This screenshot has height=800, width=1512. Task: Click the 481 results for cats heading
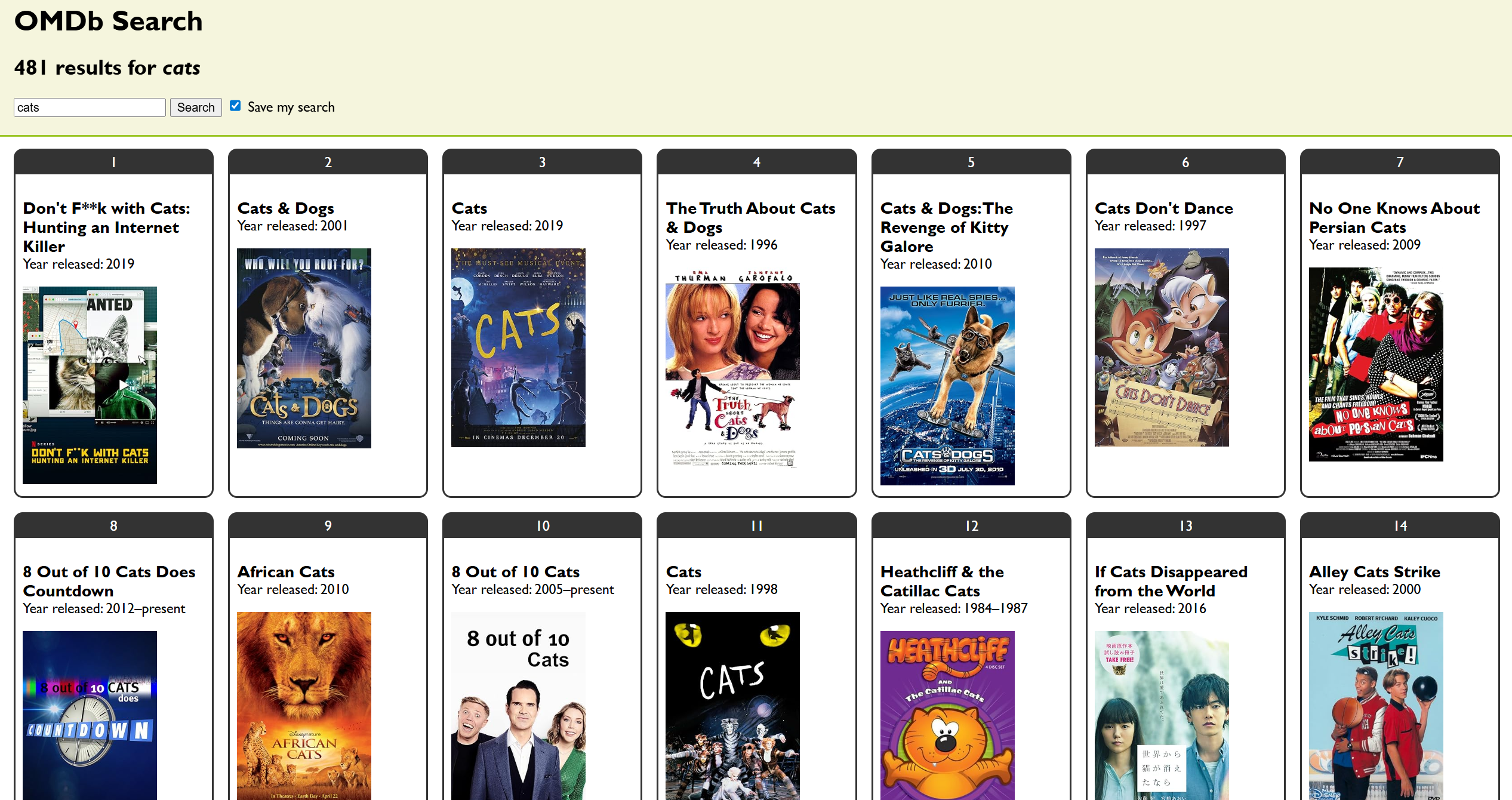pyautogui.click(x=107, y=67)
